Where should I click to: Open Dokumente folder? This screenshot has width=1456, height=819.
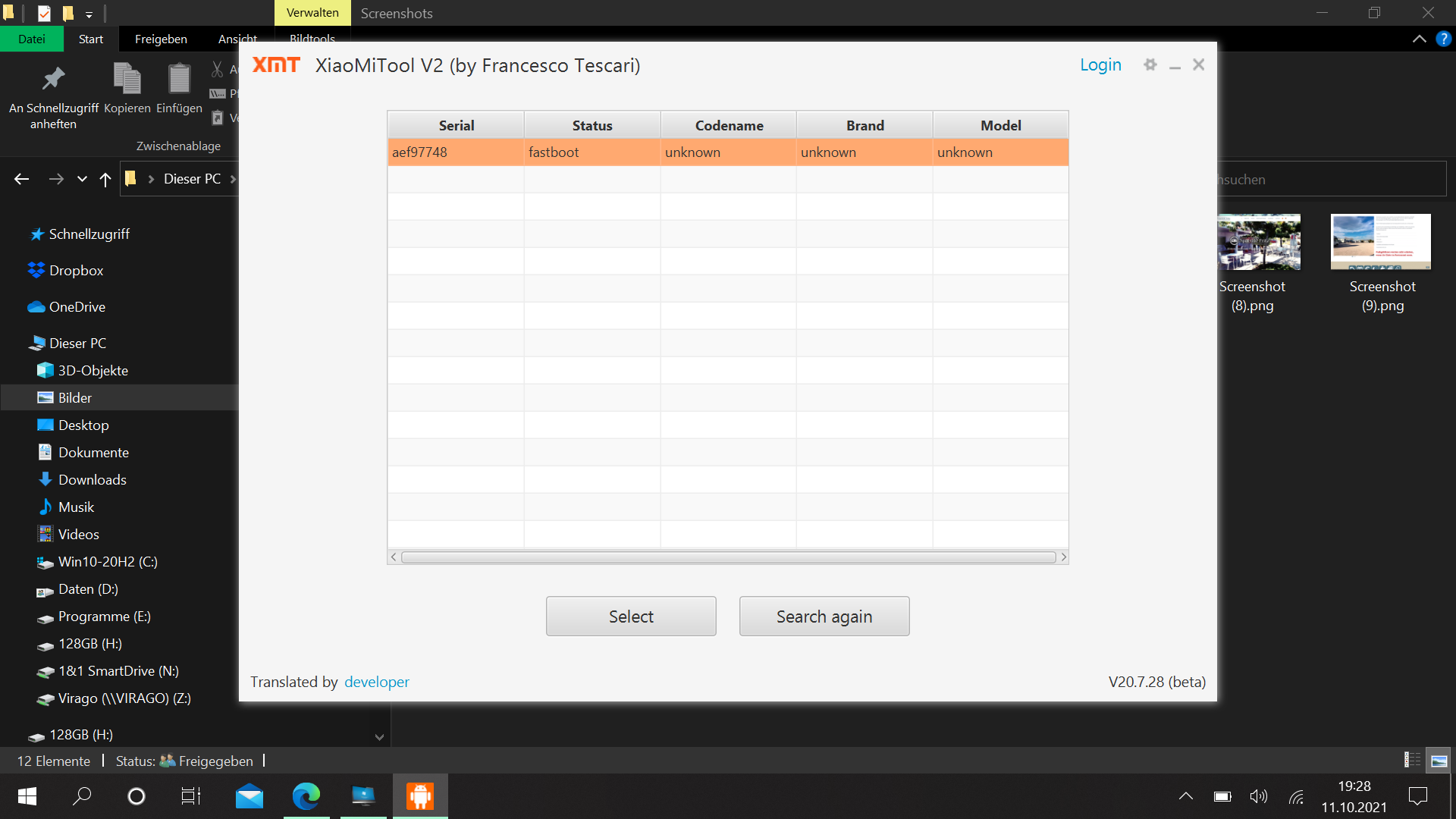tap(93, 453)
